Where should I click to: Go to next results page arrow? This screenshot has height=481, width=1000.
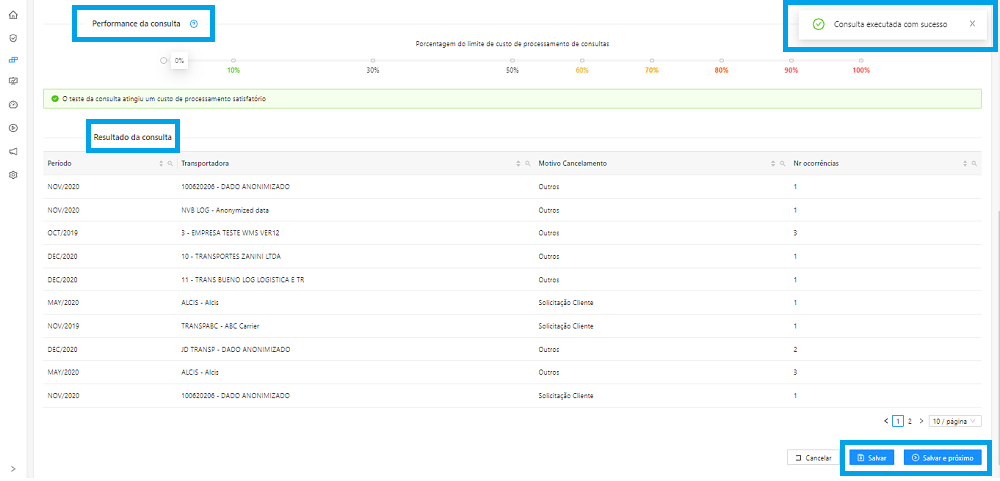(x=921, y=421)
